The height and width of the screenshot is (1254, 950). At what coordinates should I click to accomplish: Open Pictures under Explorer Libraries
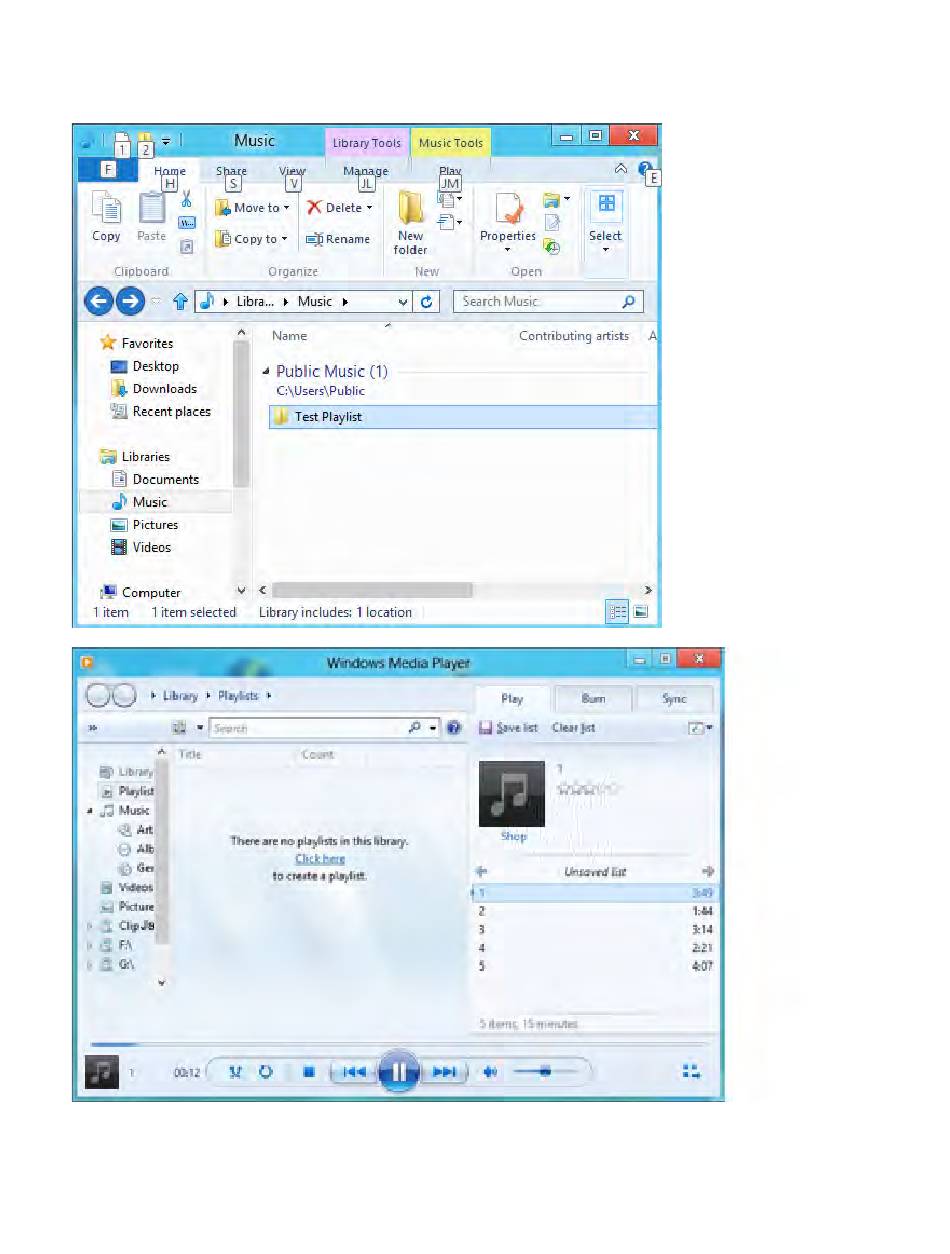coord(155,525)
